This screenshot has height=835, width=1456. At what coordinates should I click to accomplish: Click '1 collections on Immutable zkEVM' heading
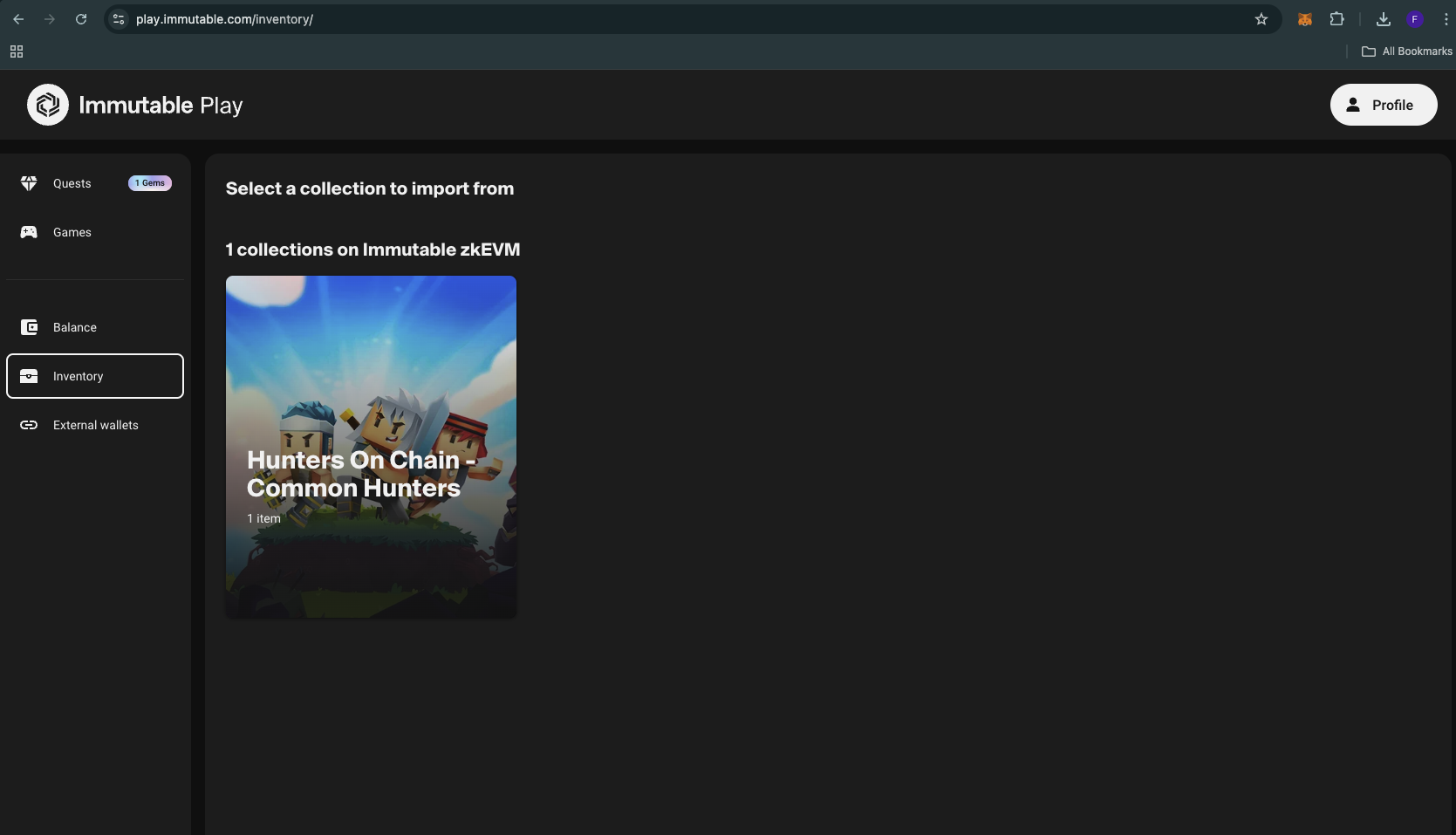tap(373, 250)
